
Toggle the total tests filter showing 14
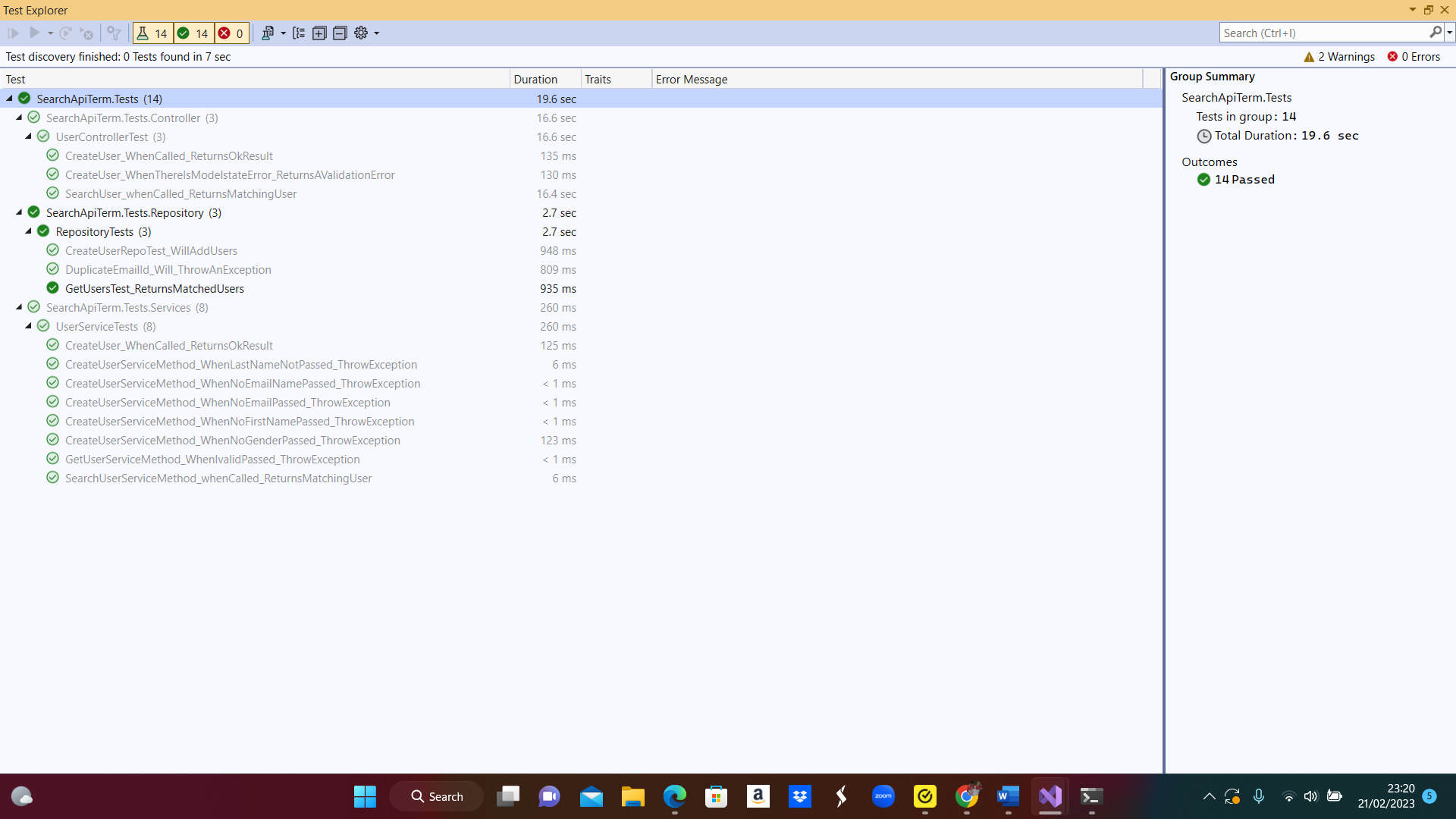pos(152,33)
